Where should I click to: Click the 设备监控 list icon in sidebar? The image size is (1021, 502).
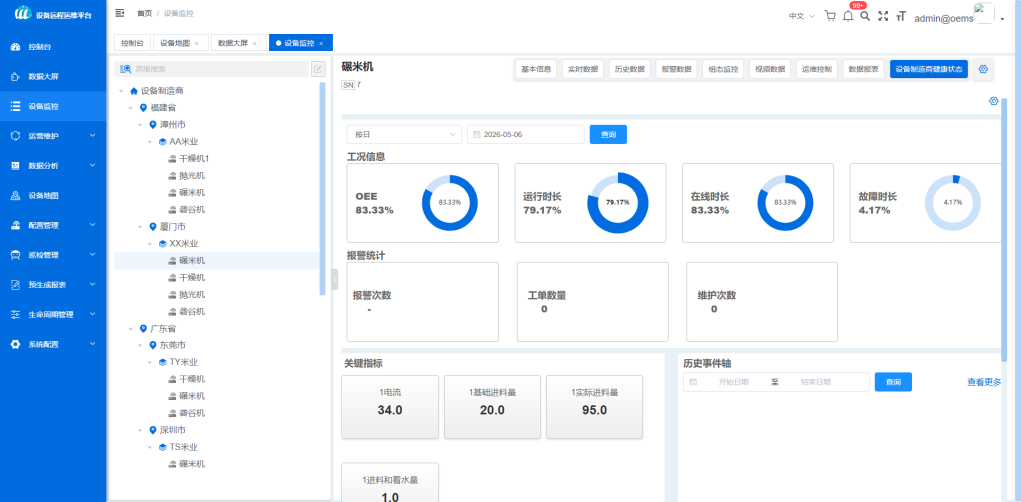click(x=16, y=106)
